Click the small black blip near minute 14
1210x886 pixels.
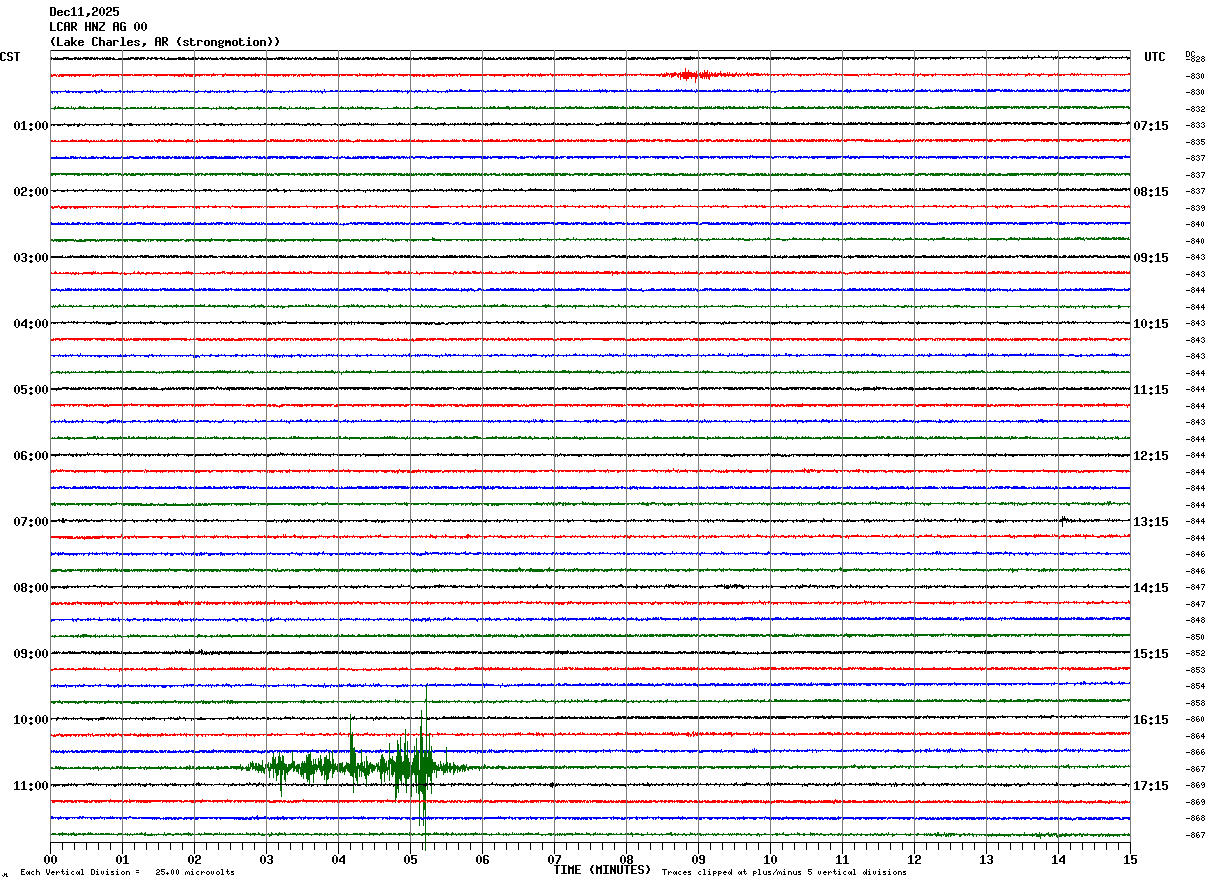[1063, 520]
